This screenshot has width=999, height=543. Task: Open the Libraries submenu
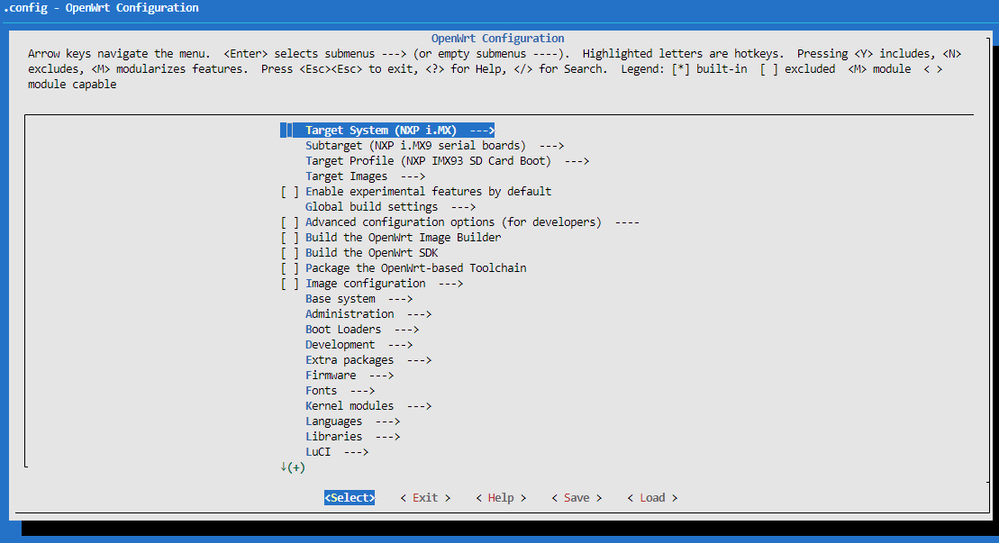(x=352, y=436)
